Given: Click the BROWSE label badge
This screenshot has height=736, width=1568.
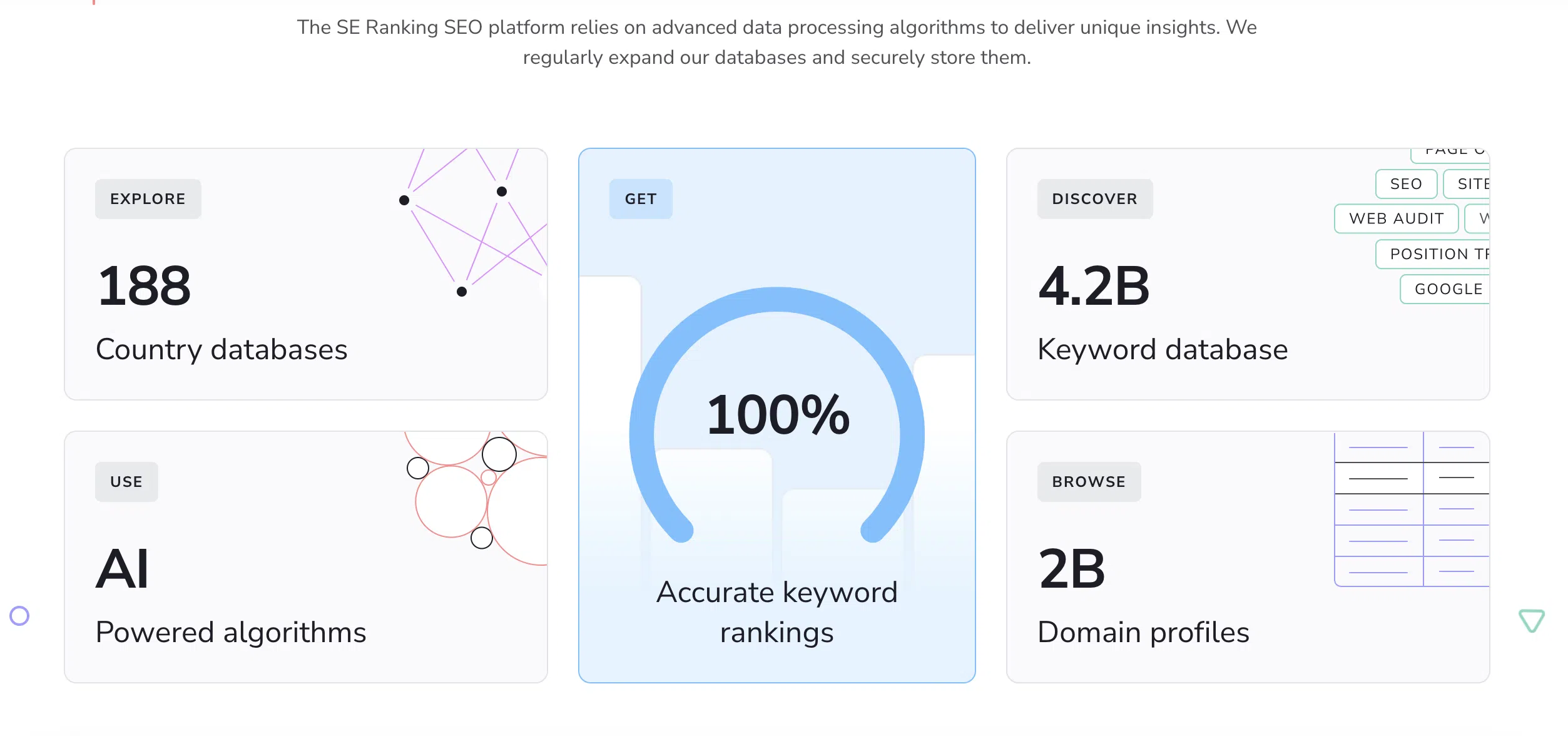Looking at the screenshot, I should click(1088, 482).
